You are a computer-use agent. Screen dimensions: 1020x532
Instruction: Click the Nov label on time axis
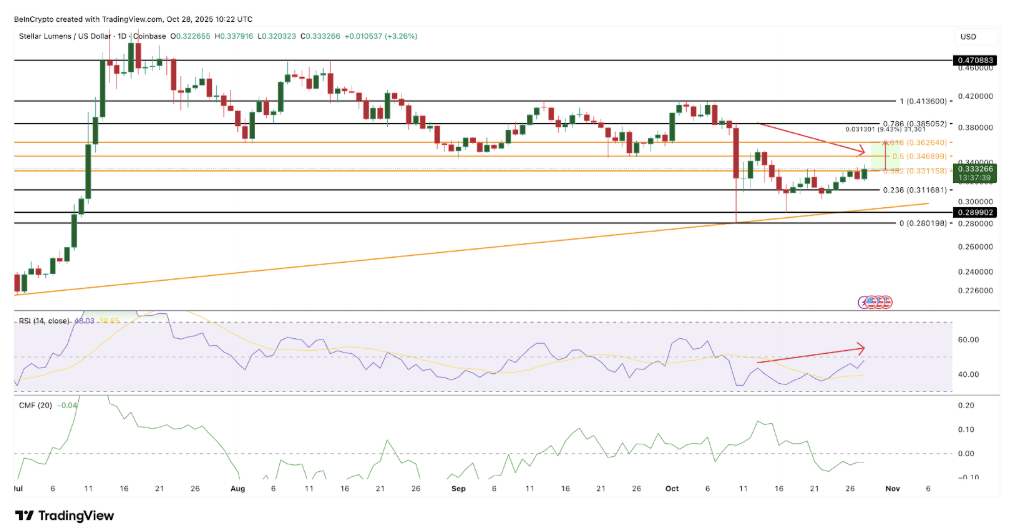click(x=892, y=490)
